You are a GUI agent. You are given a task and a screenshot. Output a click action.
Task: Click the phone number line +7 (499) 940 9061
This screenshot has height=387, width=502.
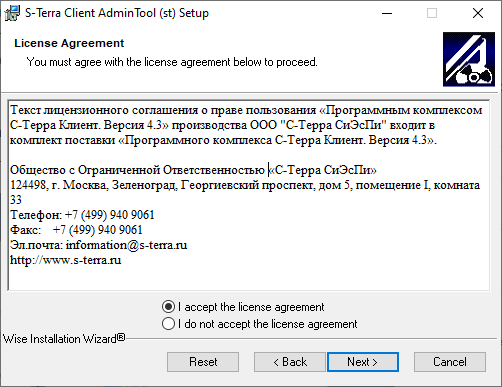coord(110,215)
